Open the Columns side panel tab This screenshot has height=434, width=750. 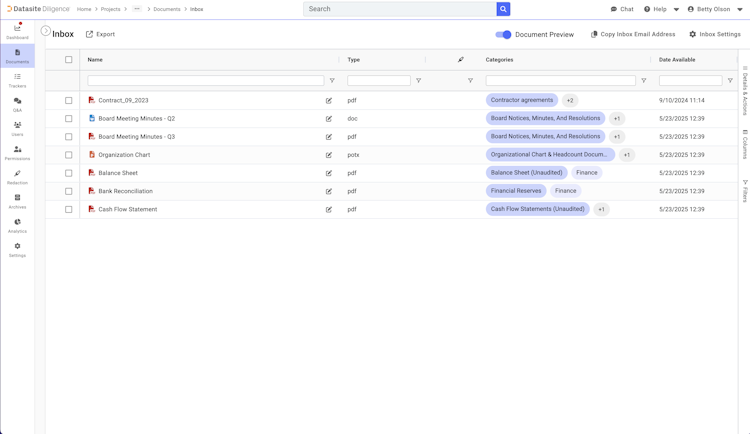click(745, 145)
